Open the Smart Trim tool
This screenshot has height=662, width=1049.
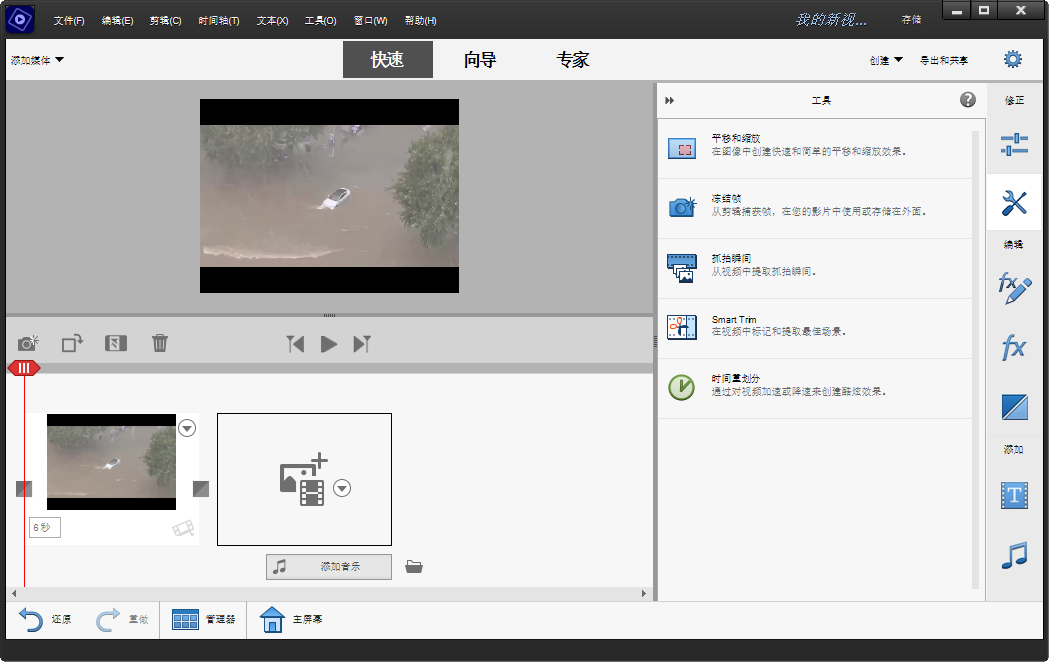click(x=682, y=328)
